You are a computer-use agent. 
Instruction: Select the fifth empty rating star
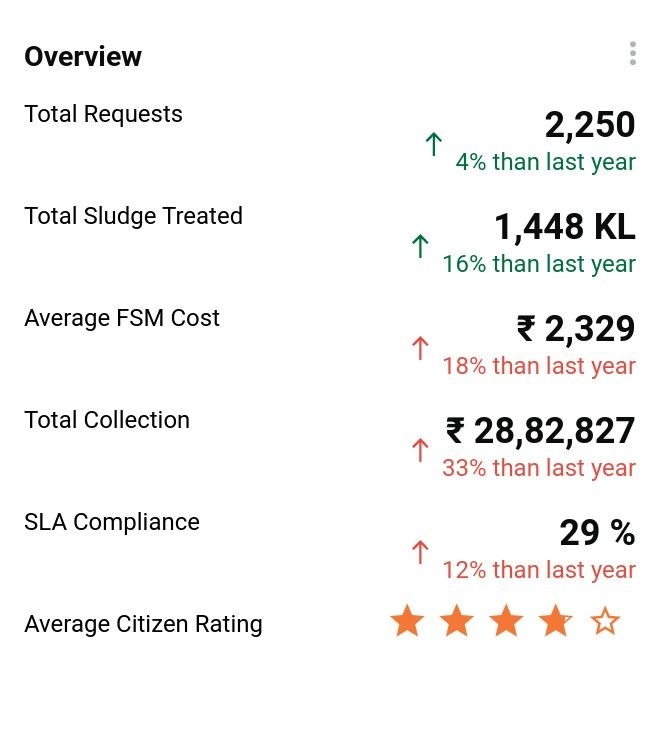(x=604, y=622)
